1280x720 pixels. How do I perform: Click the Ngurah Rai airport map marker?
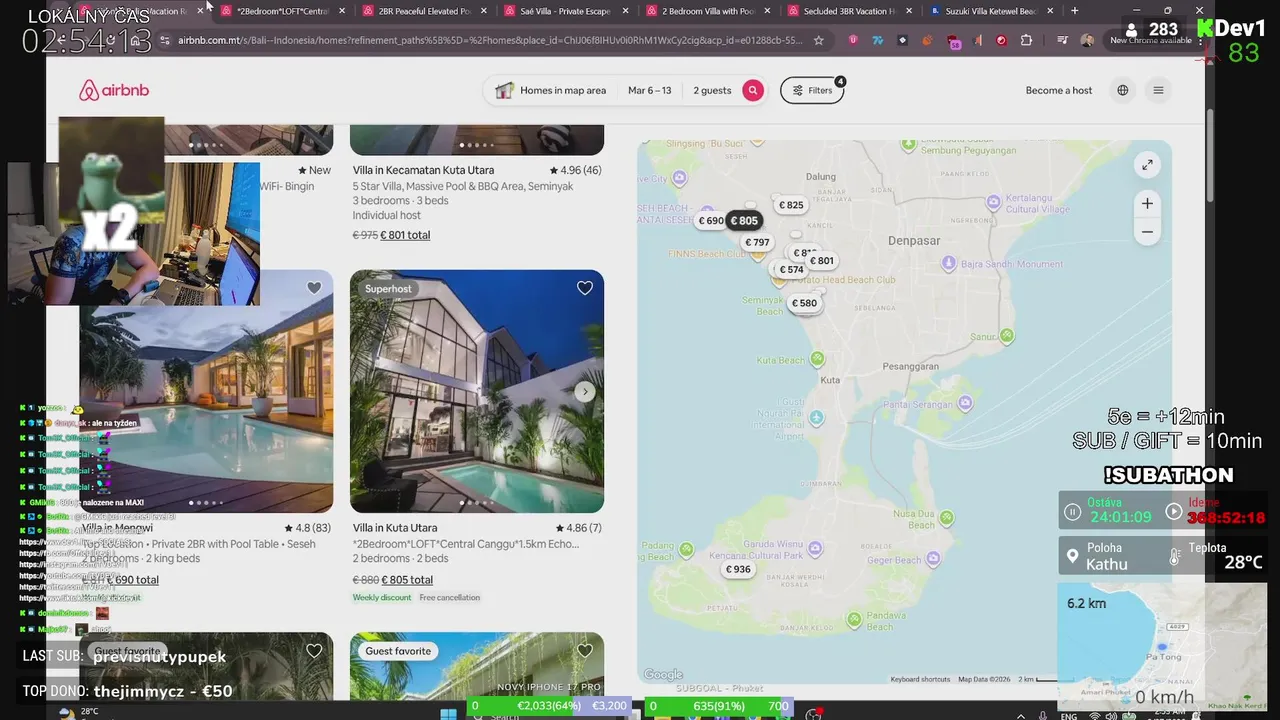pyautogui.click(x=817, y=417)
